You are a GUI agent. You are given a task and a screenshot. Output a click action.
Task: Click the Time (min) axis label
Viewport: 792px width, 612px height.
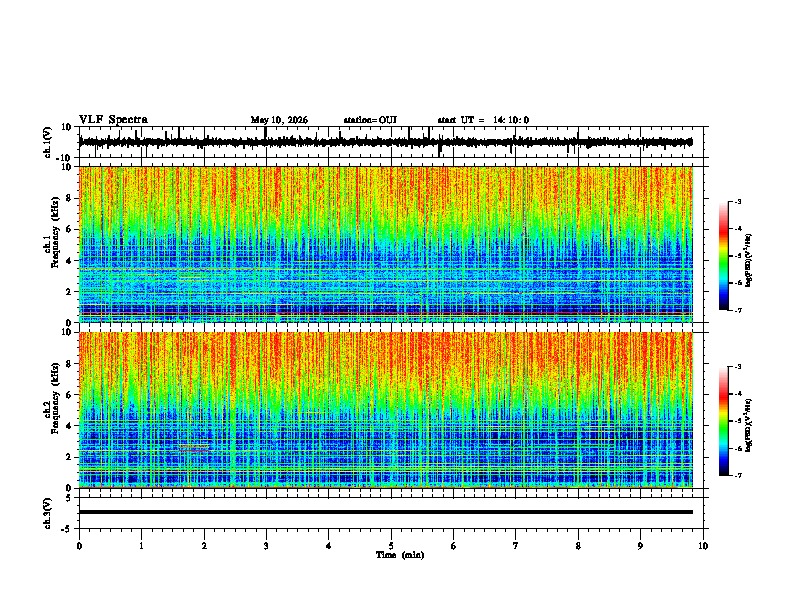(x=400, y=555)
